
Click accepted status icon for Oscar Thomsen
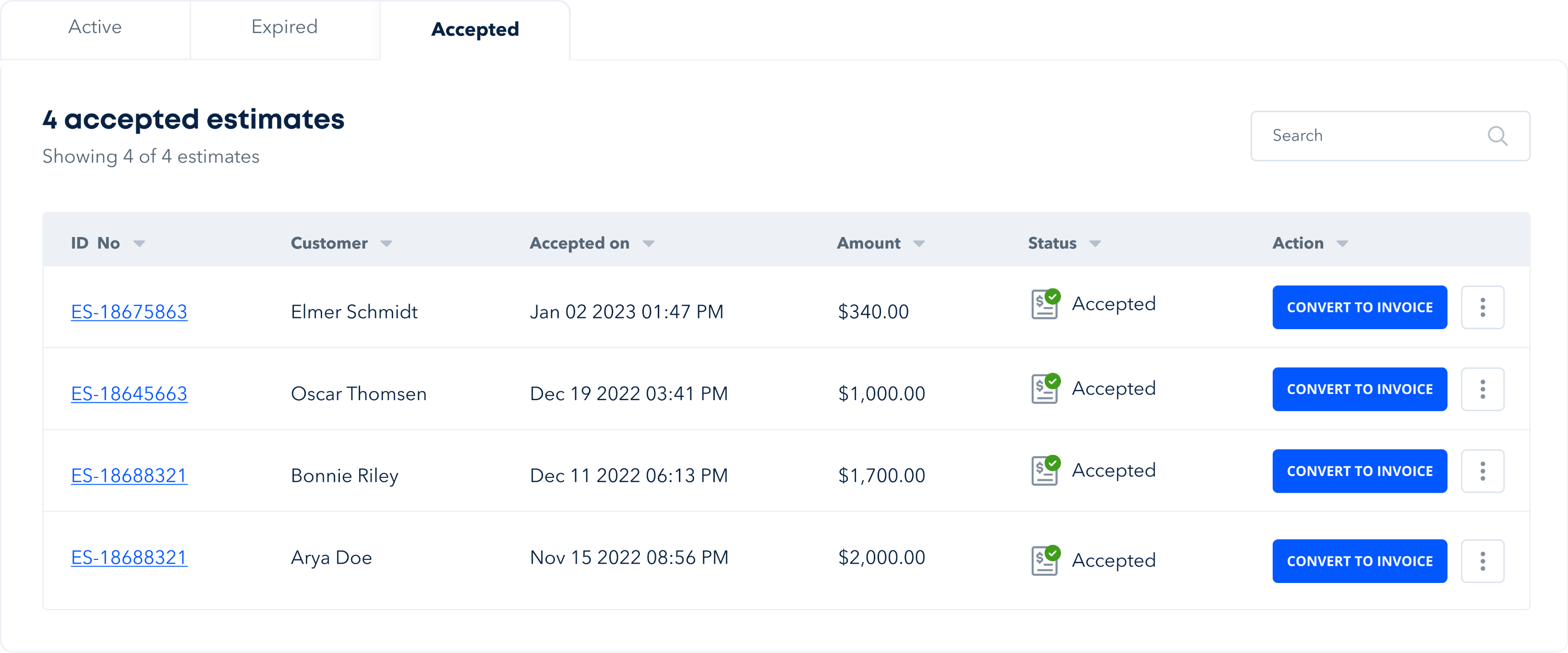1045,388
